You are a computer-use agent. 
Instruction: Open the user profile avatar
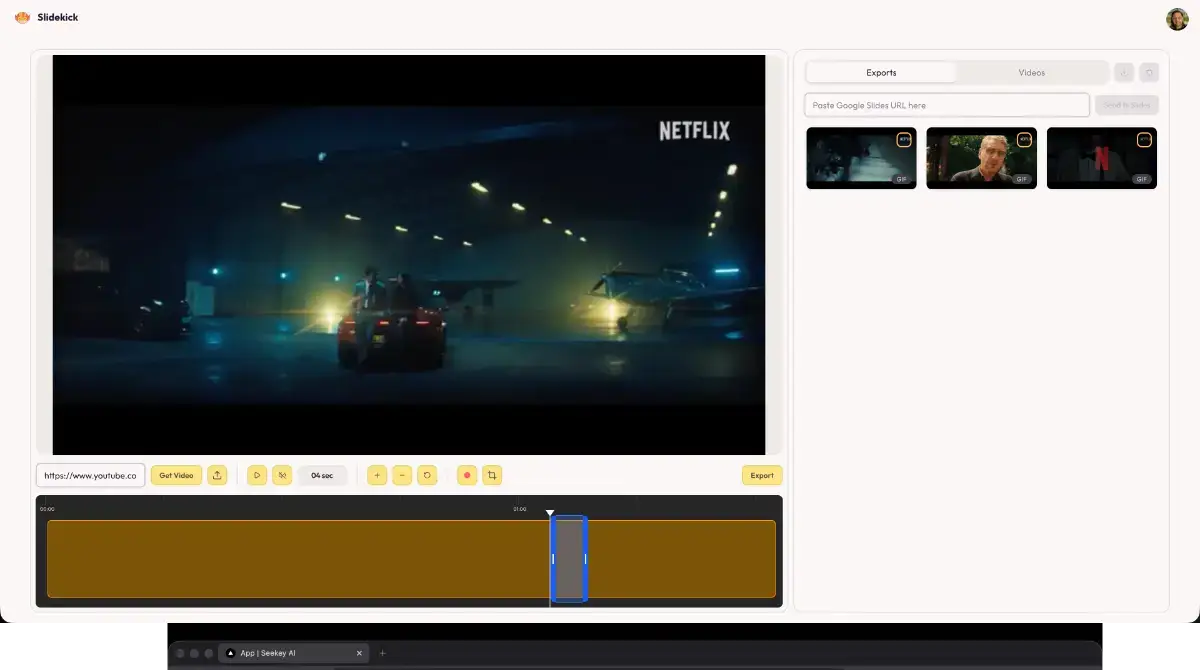(x=1177, y=19)
